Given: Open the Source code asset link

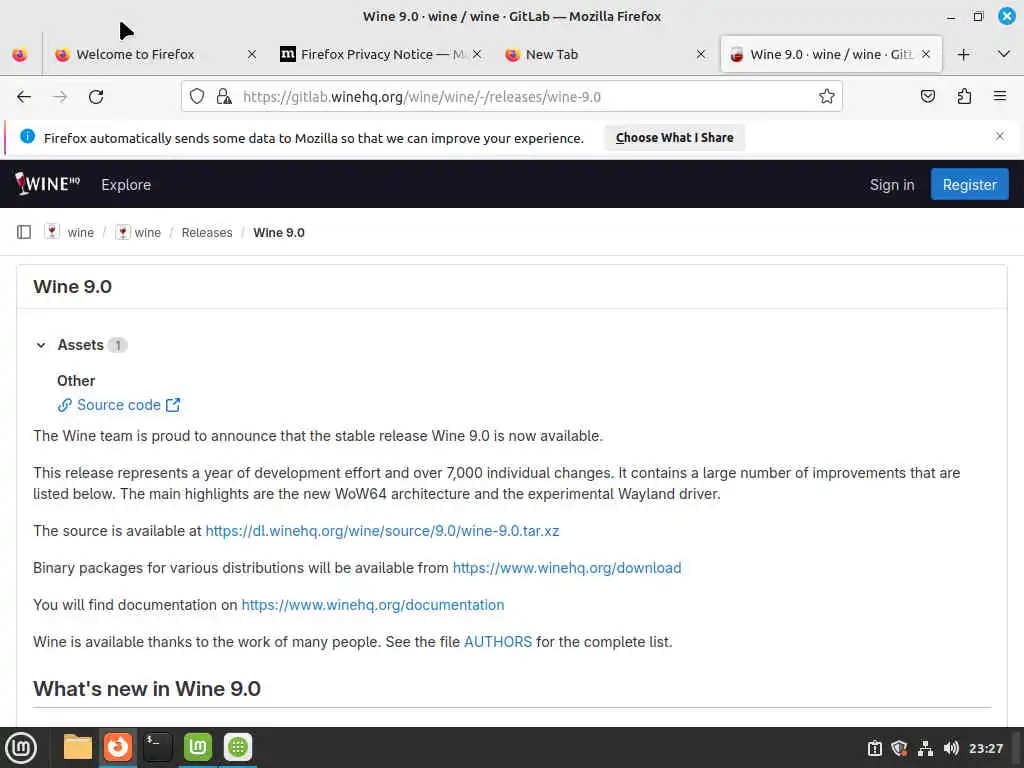Looking at the screenshot, I should click(x=119, y=405).
